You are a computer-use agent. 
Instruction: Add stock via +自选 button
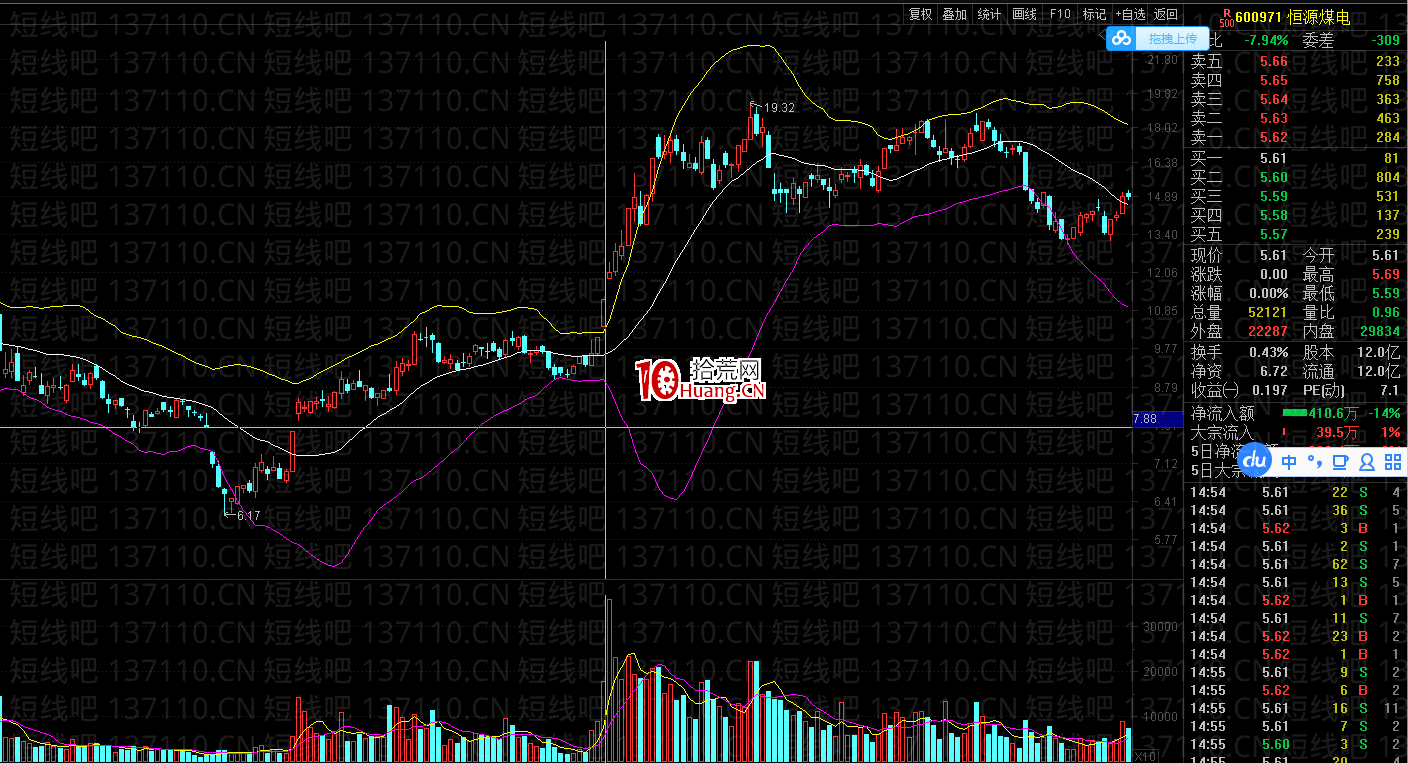[x=1130, y=14]
